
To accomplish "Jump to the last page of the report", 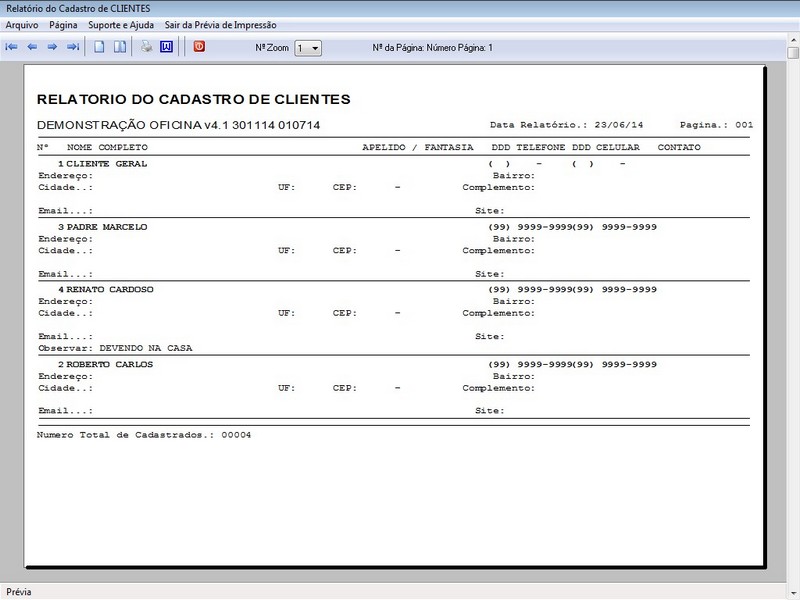I will pyautogui.click(x=72, y=47).
